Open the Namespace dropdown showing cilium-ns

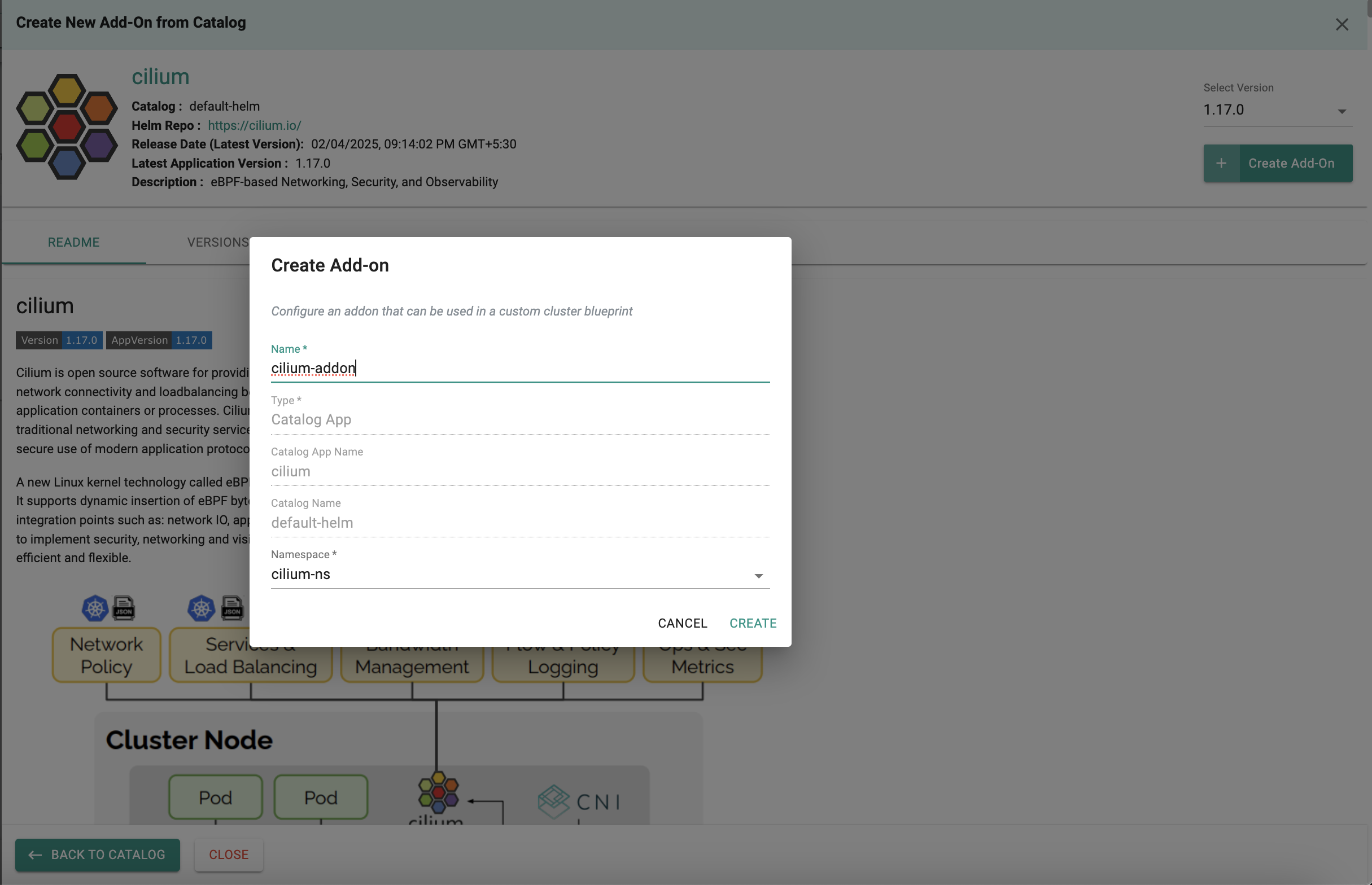click(520, 574)
